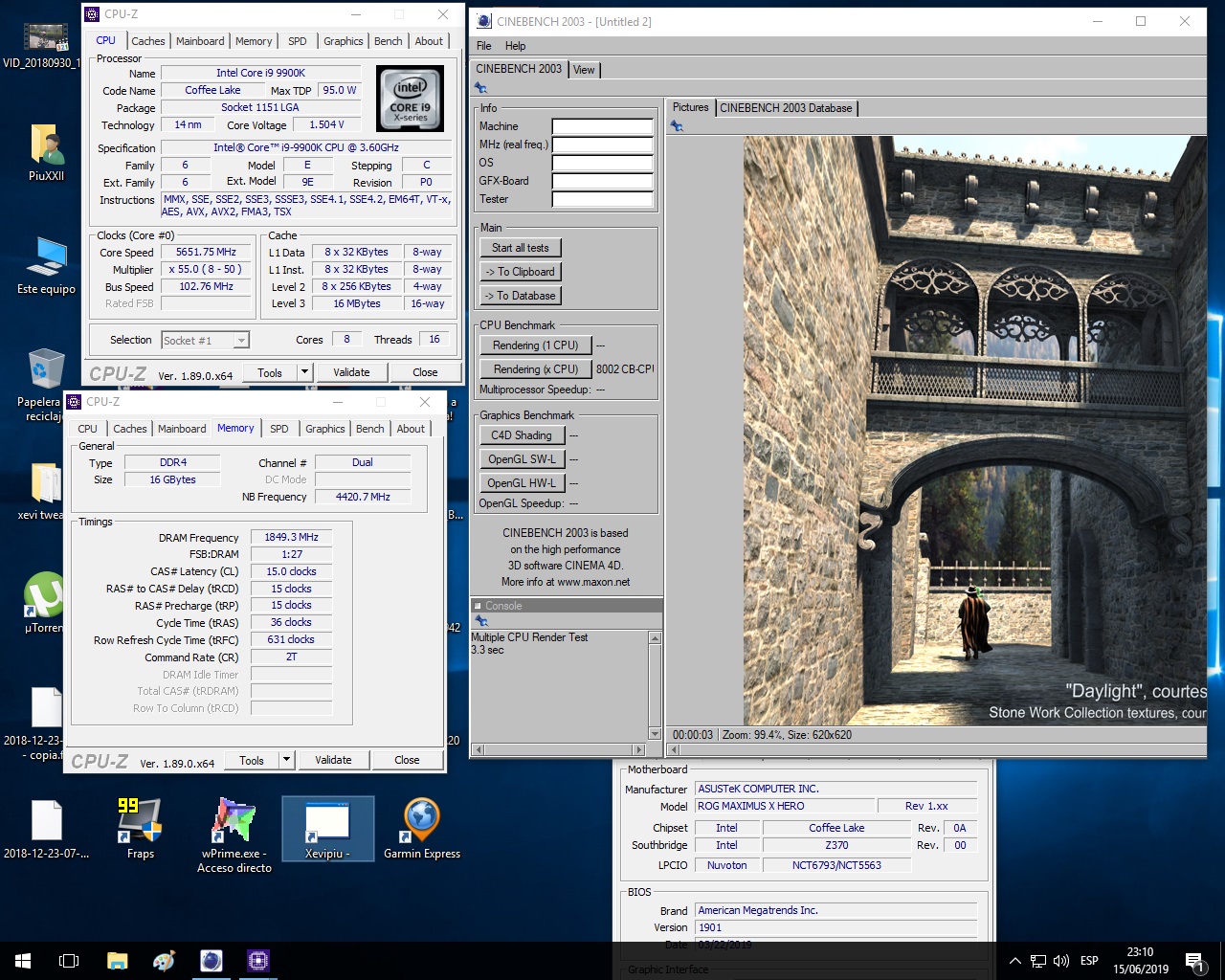Show hidden system tray icons
The height and width of the screenshot is (980, 1225).
(1014, 961)
